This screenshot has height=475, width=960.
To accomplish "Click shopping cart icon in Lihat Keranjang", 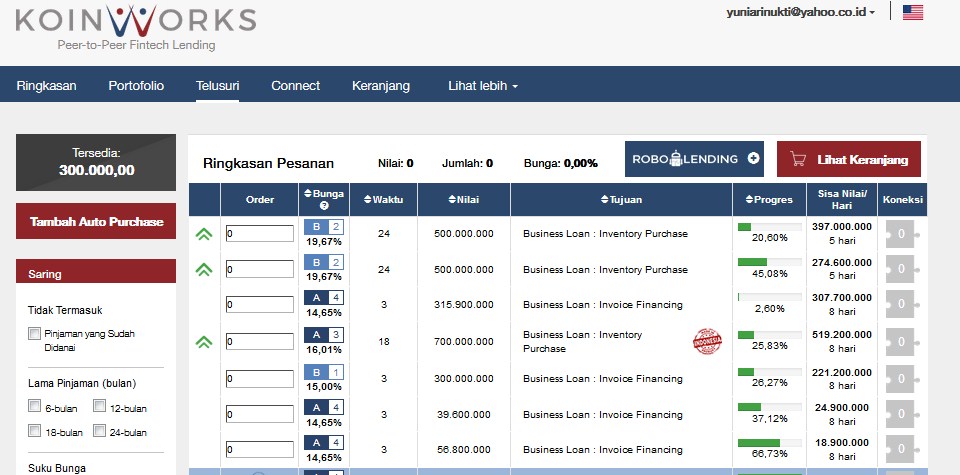I will 798,159.
